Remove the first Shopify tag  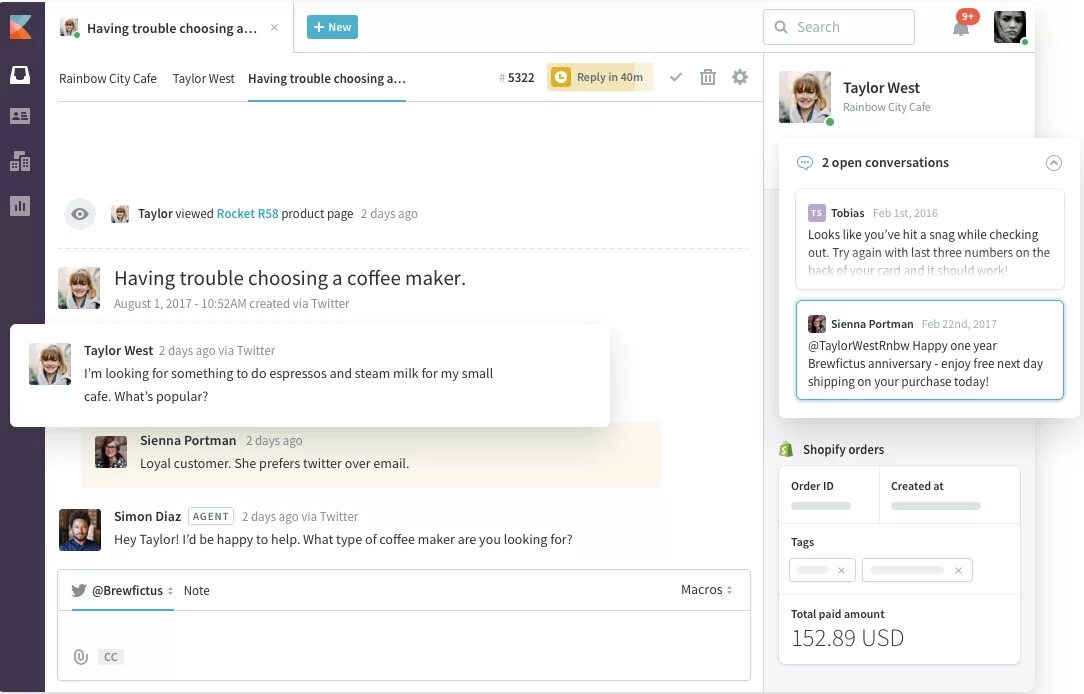(841, 570)
